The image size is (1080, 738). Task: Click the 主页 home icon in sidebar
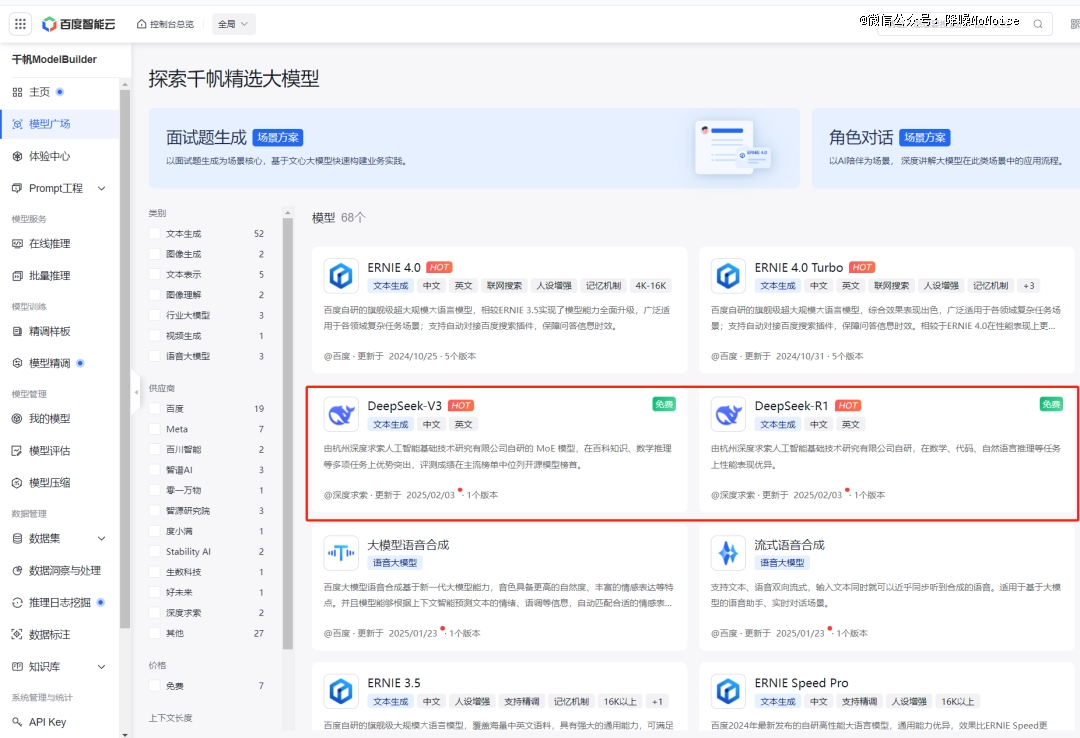tap(17, 92)
